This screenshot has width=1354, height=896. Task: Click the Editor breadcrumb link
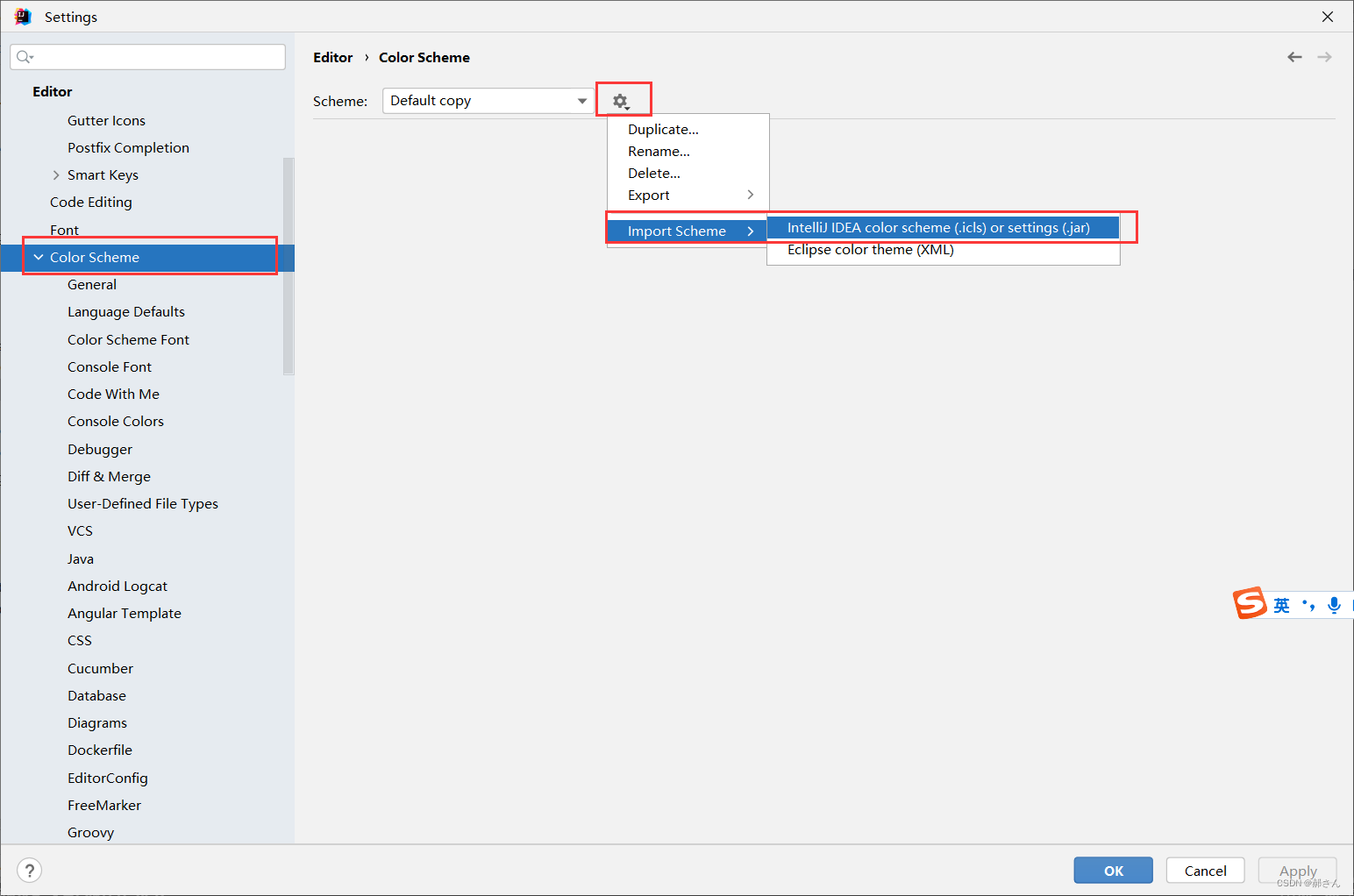tap(333, 57)
